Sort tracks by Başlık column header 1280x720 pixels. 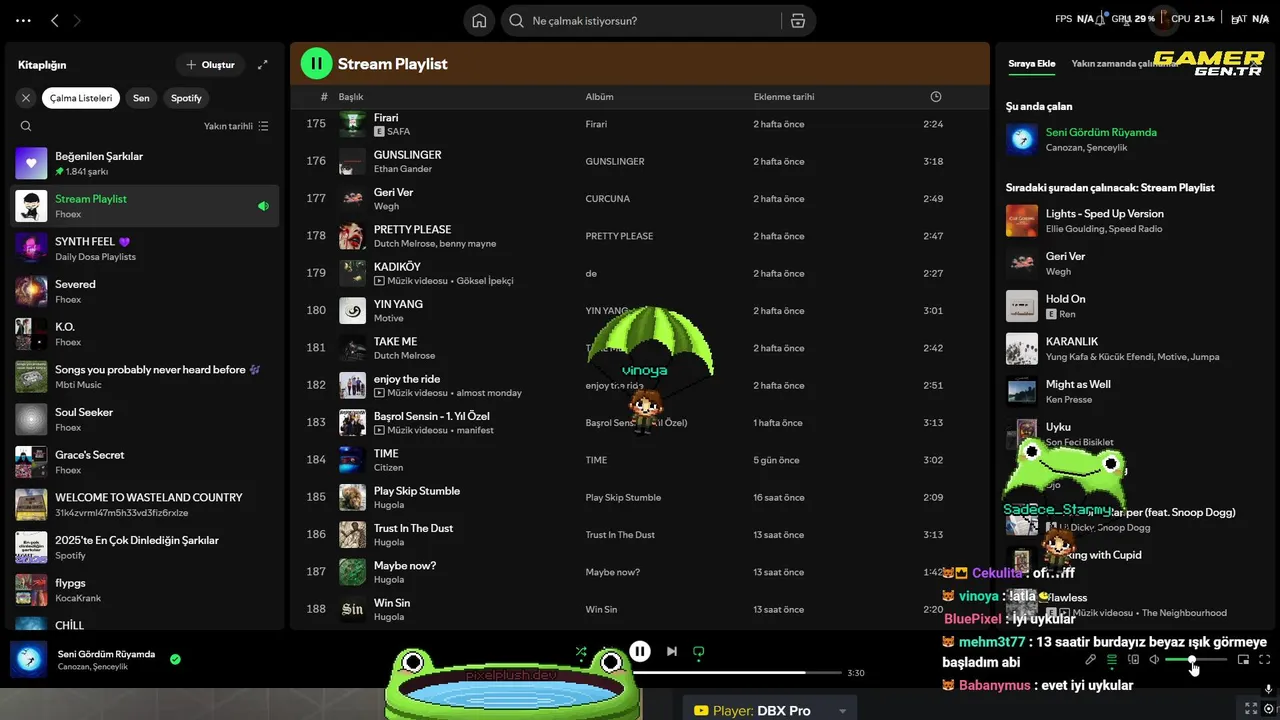pos(351,97)
